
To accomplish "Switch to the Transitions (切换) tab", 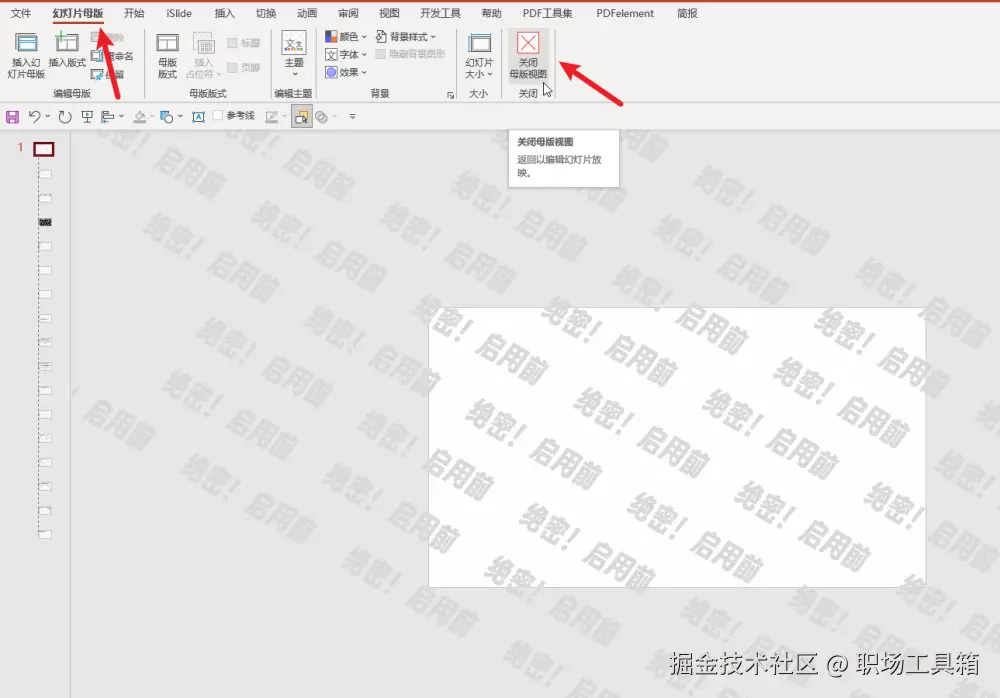I will pyautogui.click(x=266, y=13).
